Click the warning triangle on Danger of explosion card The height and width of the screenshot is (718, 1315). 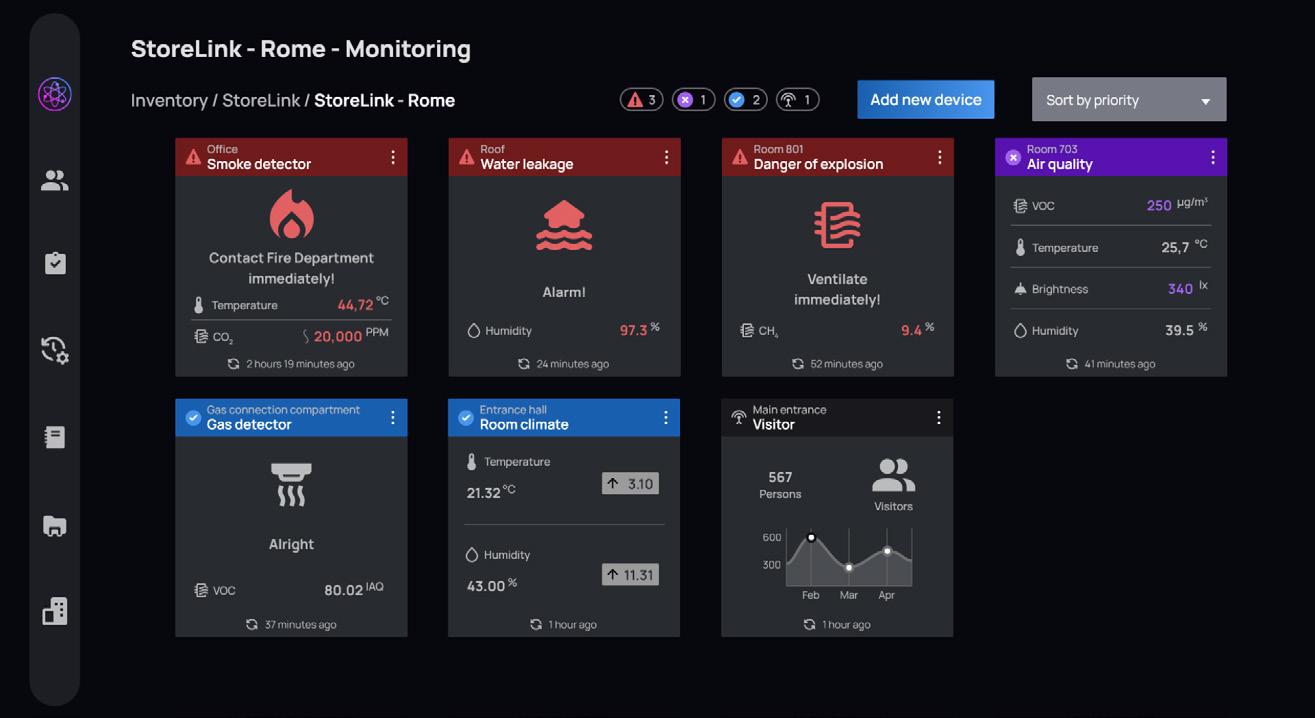click(x=739, y=157)
